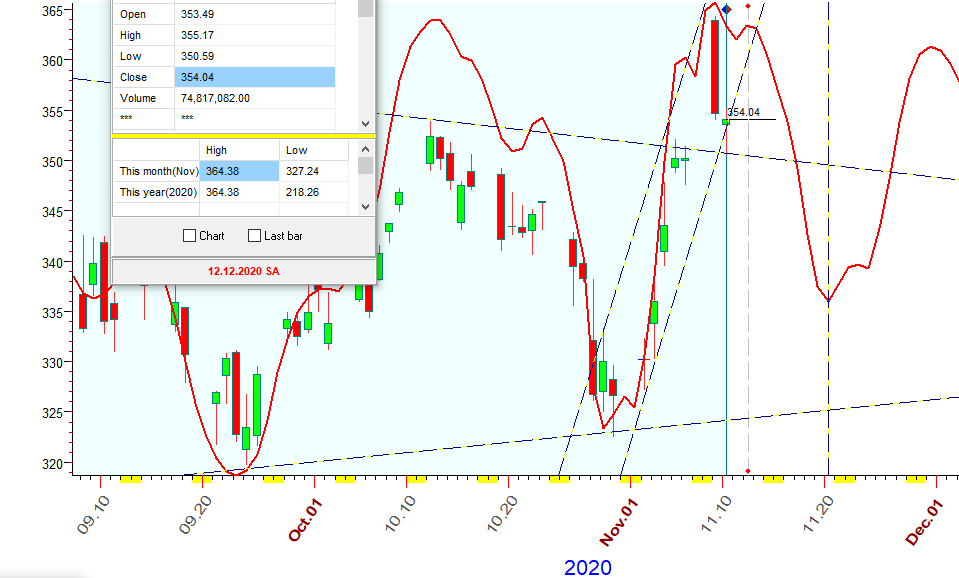This screenshot has height=578, width=959.
Task: Select This year low 218.26 cell
Action: click(x=315, y=192)
